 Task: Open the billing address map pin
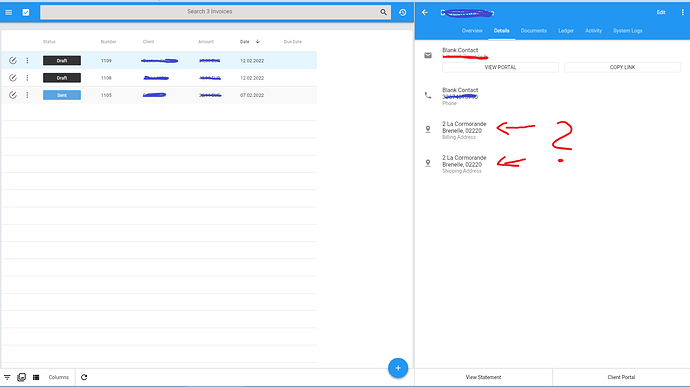pos(428,129)
